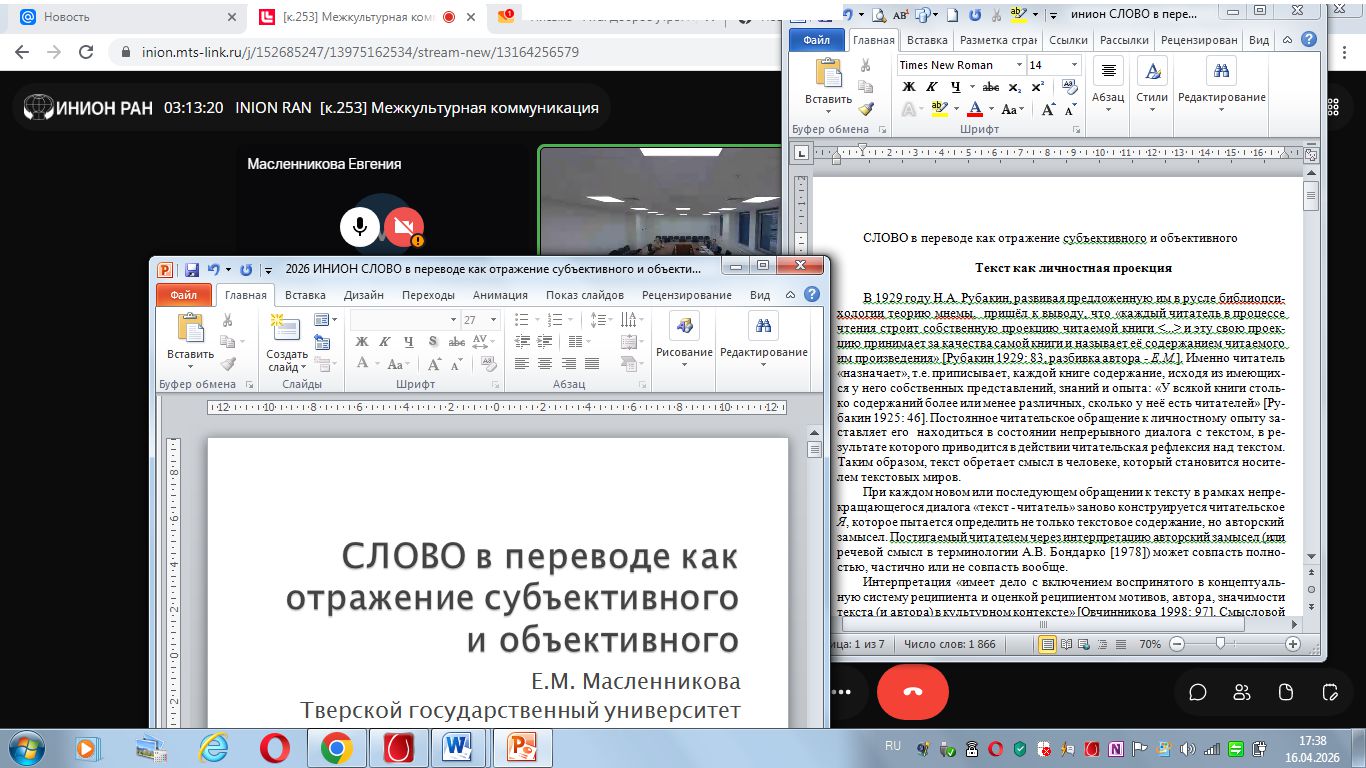Toggle the camera in the webinar
Screen dimensions: 1366x768
coord(403,227)
